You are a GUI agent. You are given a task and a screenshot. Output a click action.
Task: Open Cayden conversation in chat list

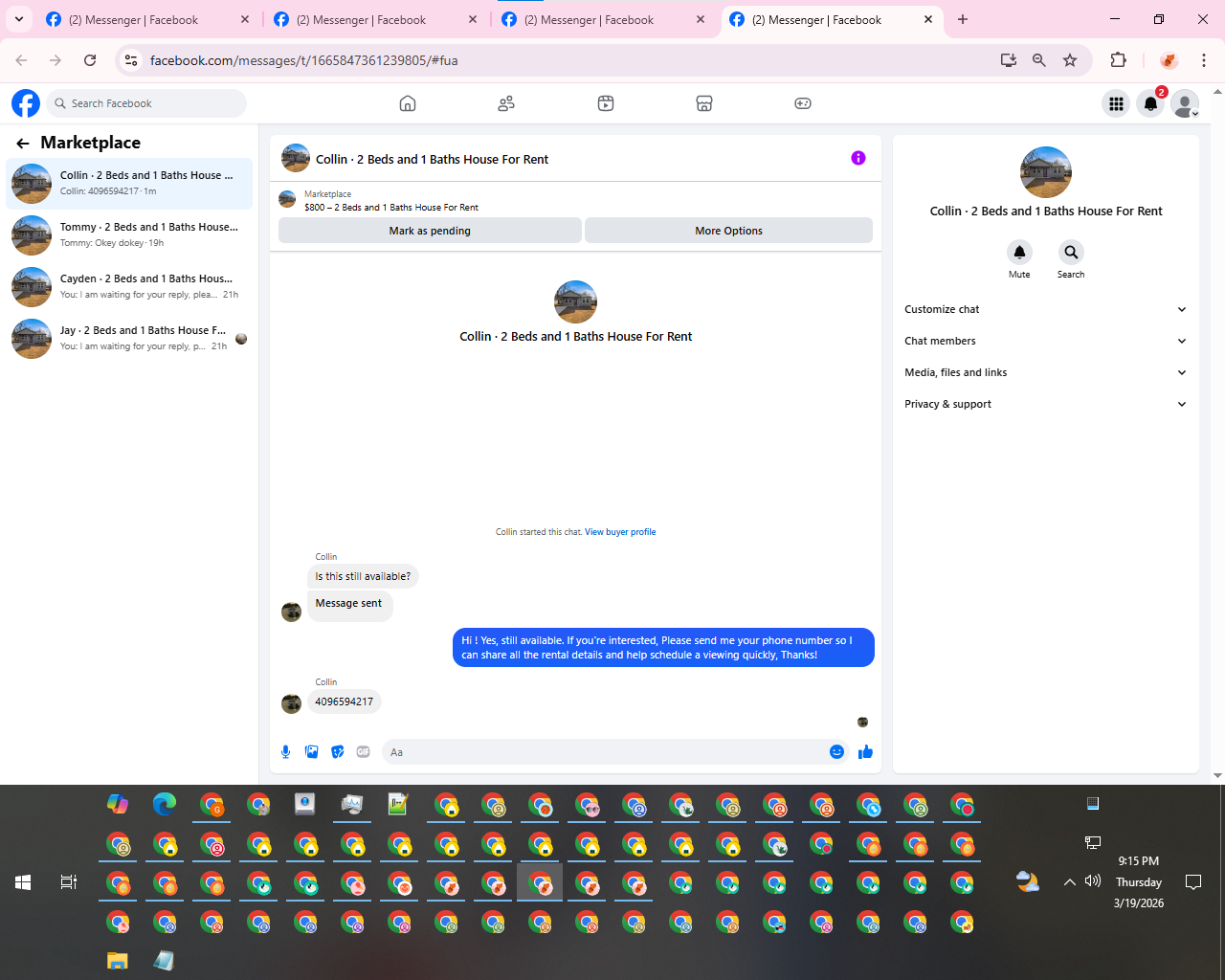129,286
